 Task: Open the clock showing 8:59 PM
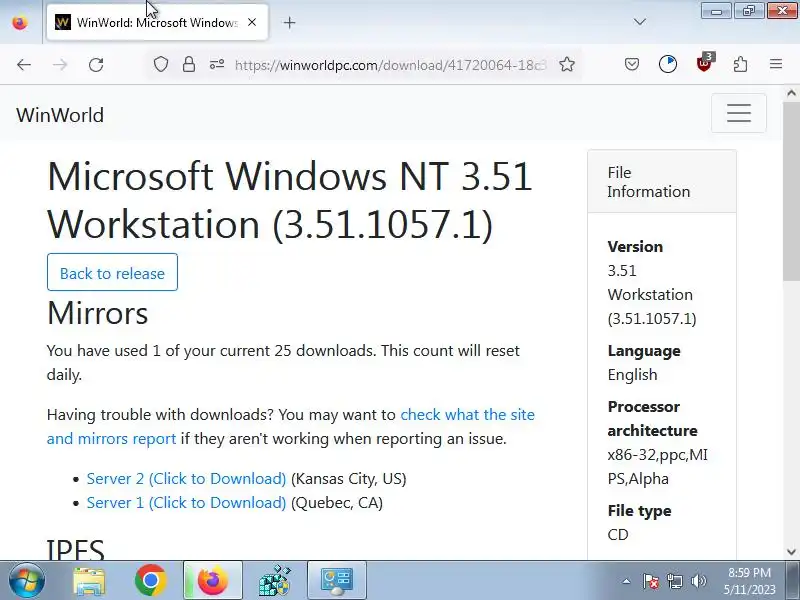click(749, 581)
